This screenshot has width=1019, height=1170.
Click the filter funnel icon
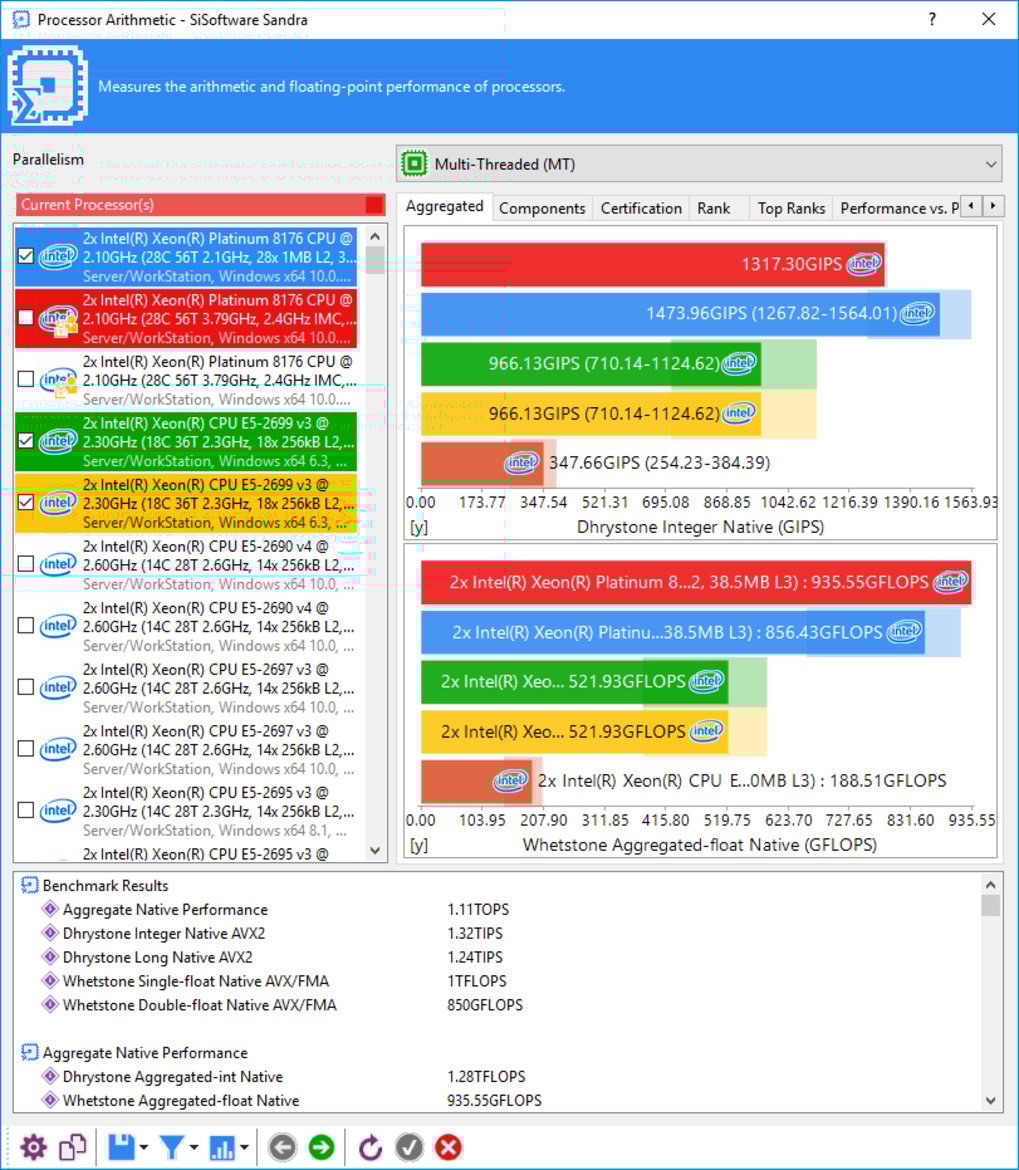172,1147
